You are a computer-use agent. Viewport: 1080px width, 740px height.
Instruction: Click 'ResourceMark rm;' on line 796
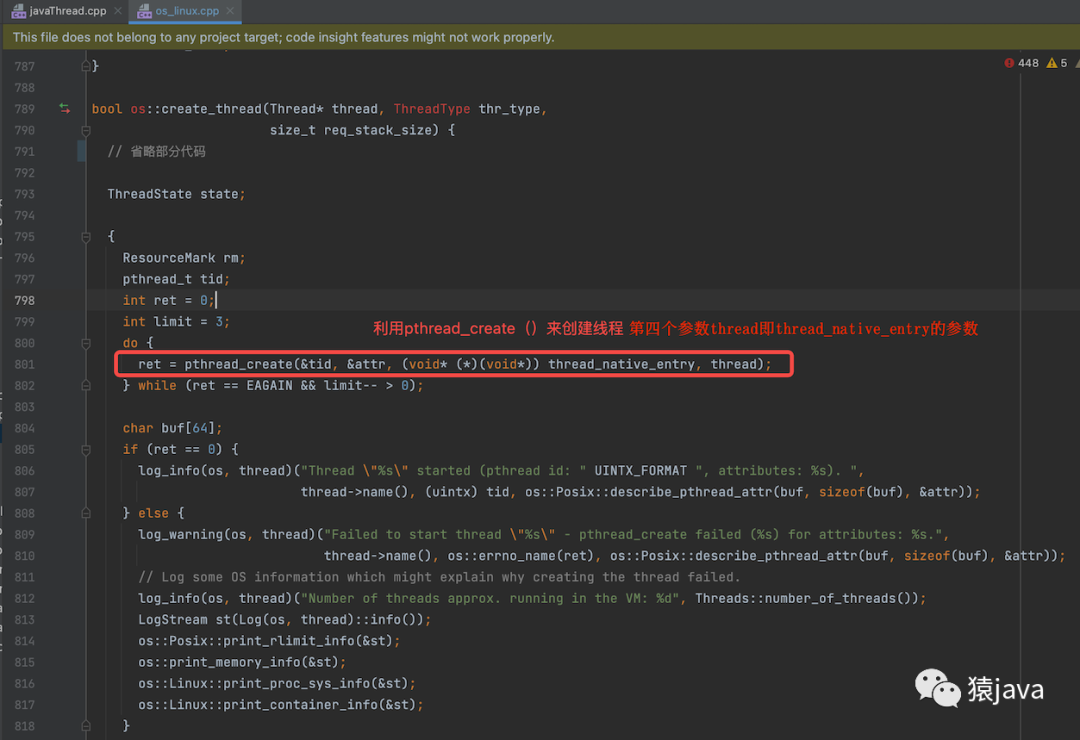tap(184, 258)
